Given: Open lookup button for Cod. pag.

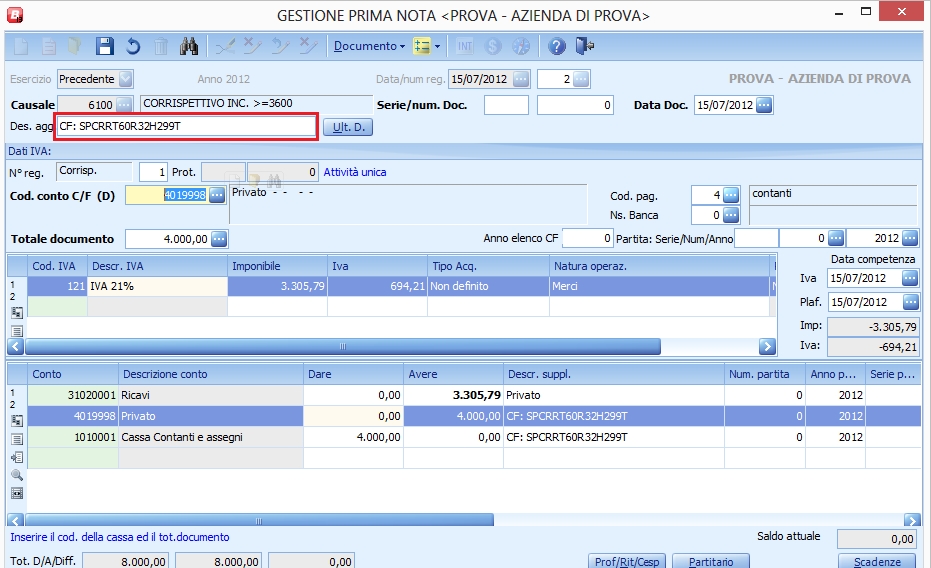Looking at the screenshot, I should tap(731, 195).
